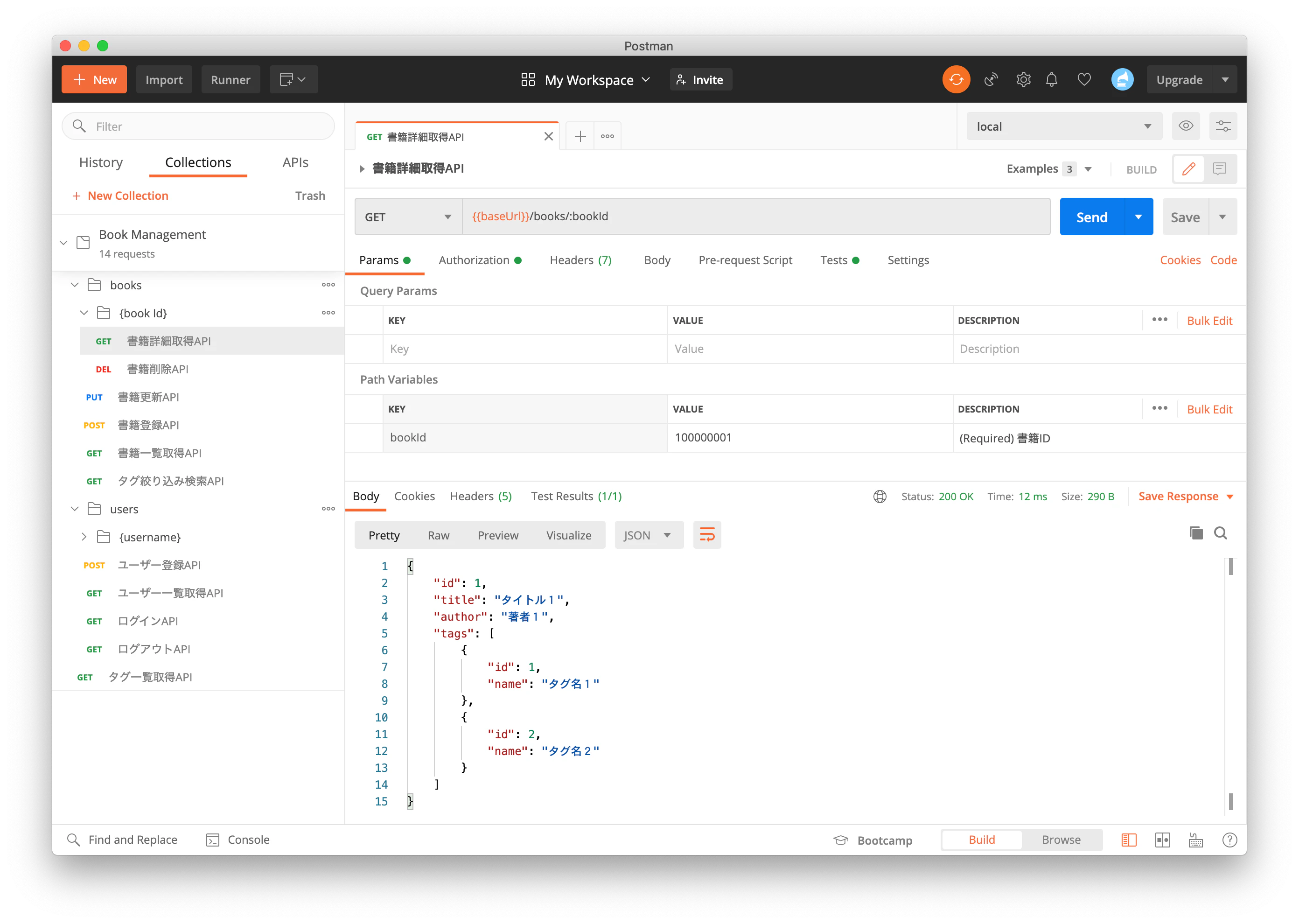The image size is (1299, 924).
Task: Open the settings gear icon
Action: (x=1023, y=80)
